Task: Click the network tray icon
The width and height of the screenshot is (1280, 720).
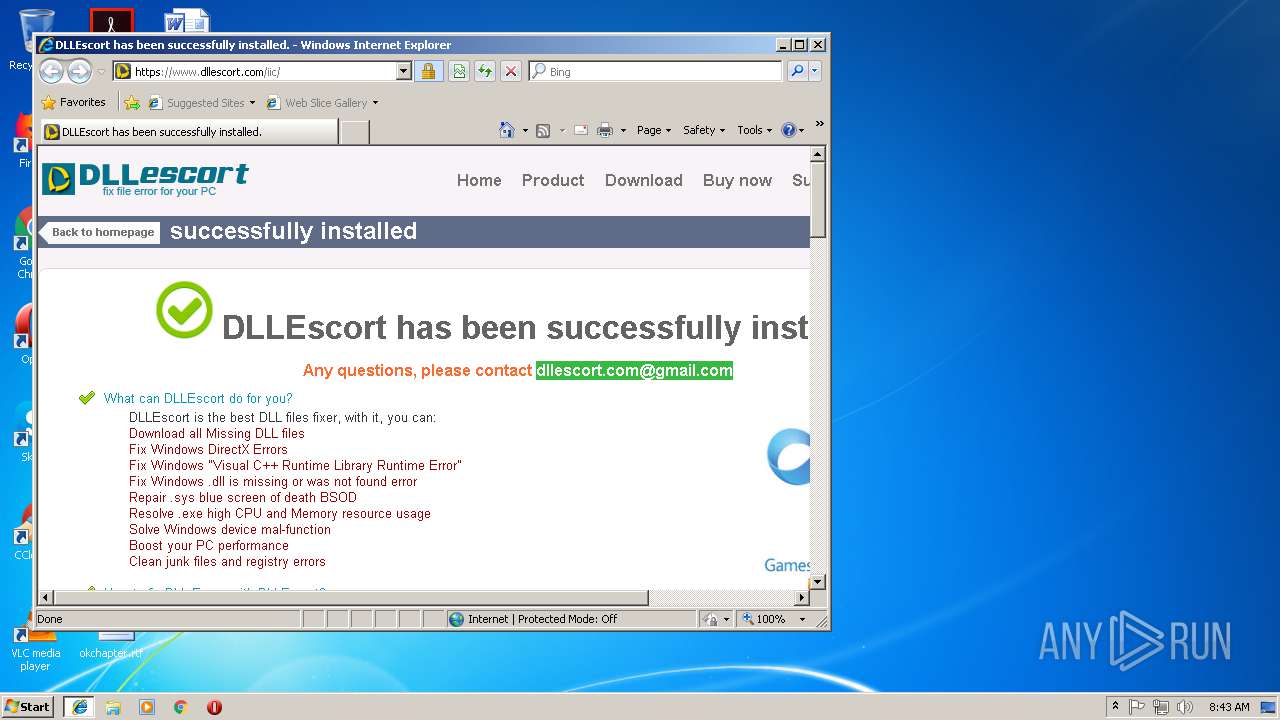Action: tap(1161, 706)
